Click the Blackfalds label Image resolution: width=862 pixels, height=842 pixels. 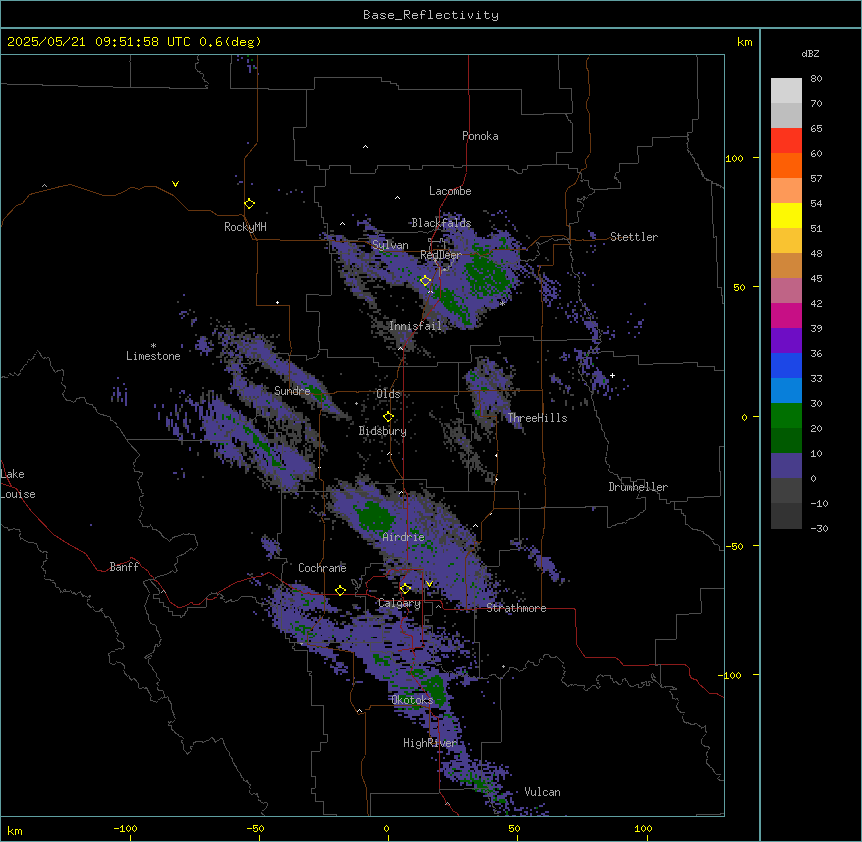[x=441, y=223]
